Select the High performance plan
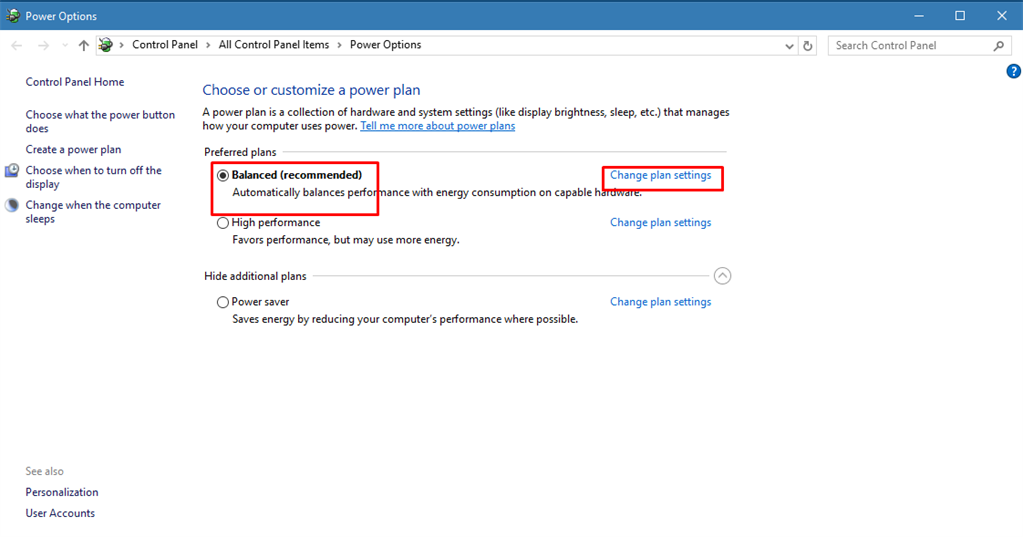The width and height of the screenshot is (1023, 537). coord(223,223)
